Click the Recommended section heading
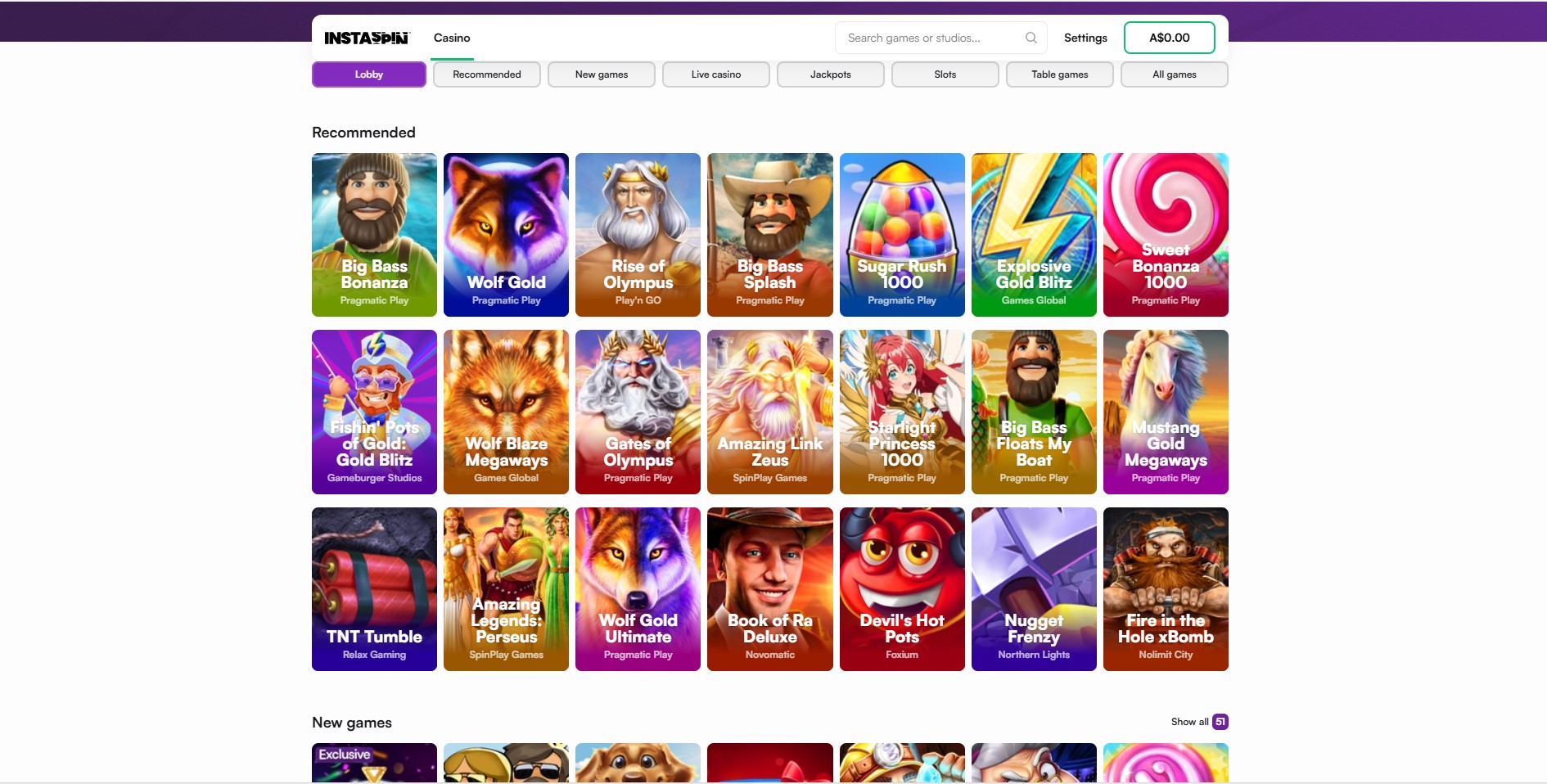 point(363,133)
